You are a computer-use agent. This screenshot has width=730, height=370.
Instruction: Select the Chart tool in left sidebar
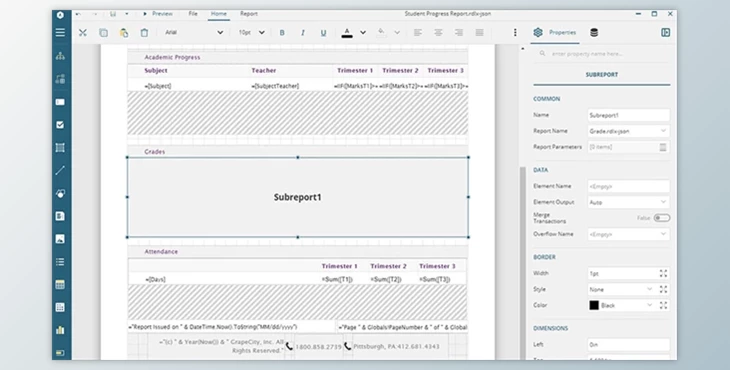point(60,330)
